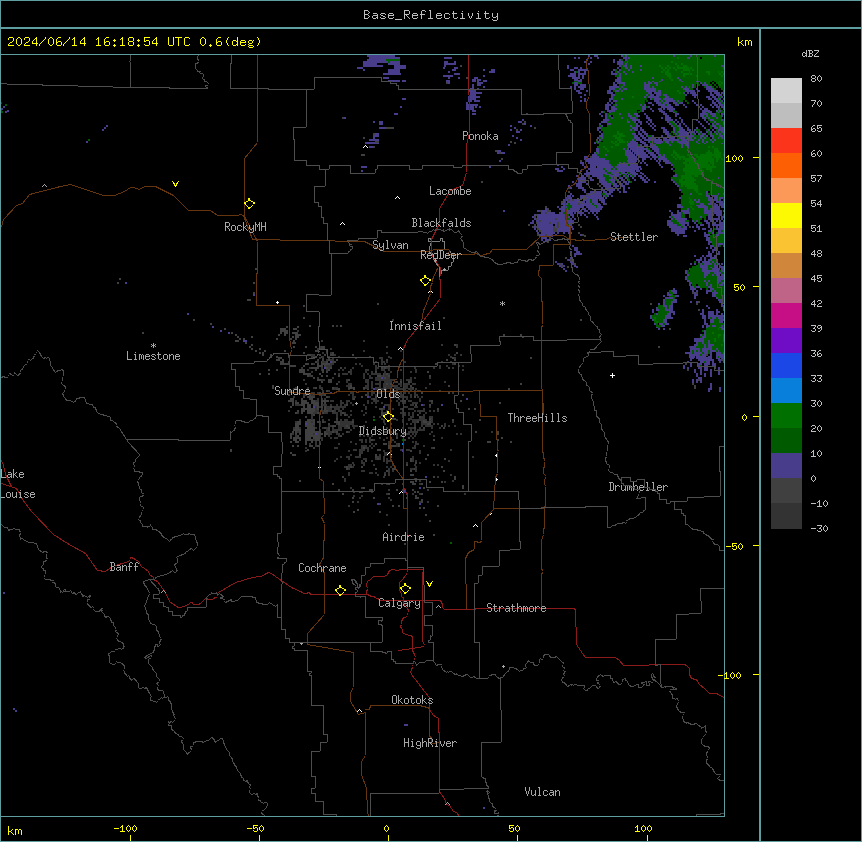Click the Lacombe city label

pos(450,191)
